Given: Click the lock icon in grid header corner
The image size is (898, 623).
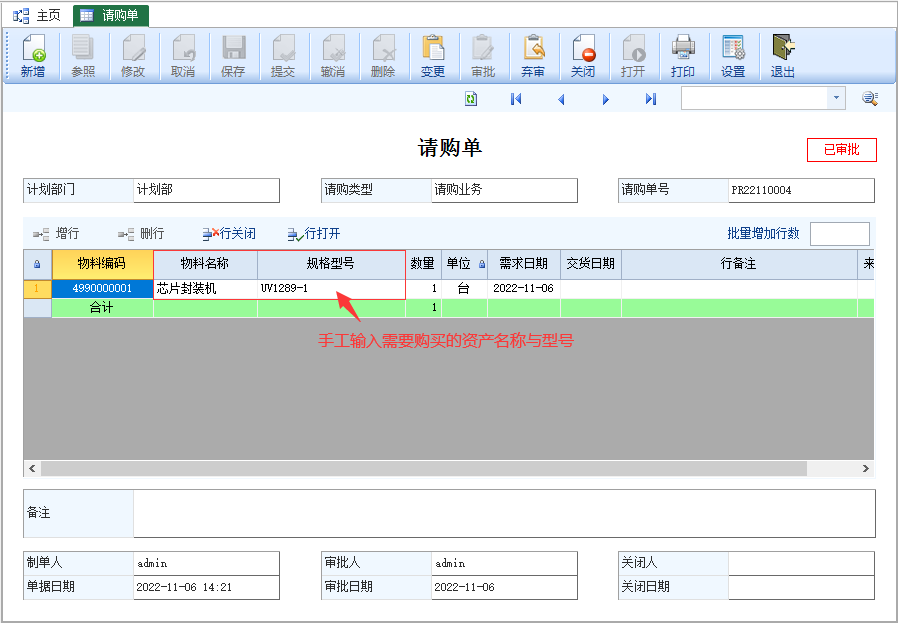Looking at the screenshot, I should pyautogui.click(x=37, y=264).
